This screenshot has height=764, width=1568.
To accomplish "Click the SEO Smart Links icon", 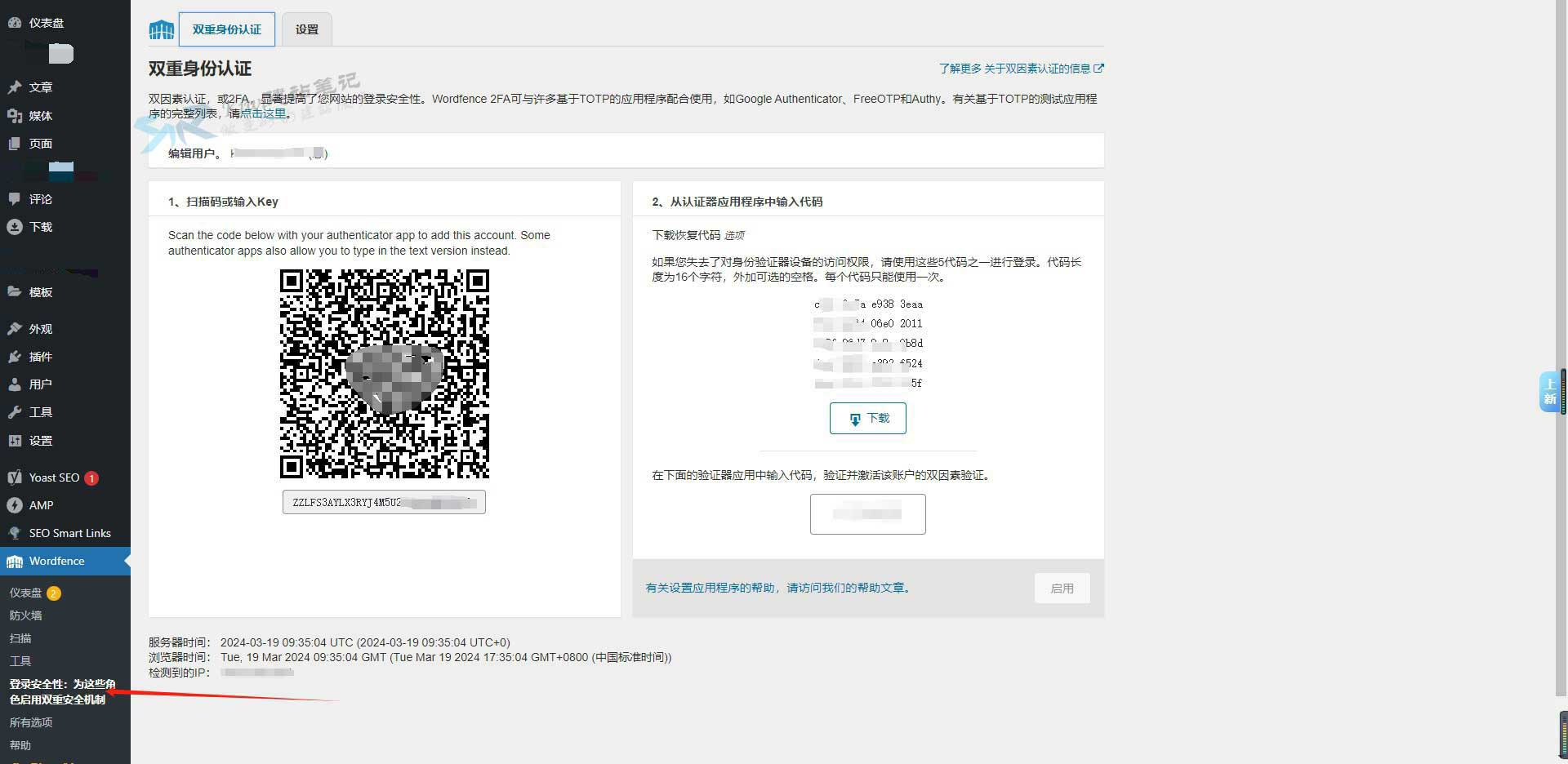I will (15, 533).
